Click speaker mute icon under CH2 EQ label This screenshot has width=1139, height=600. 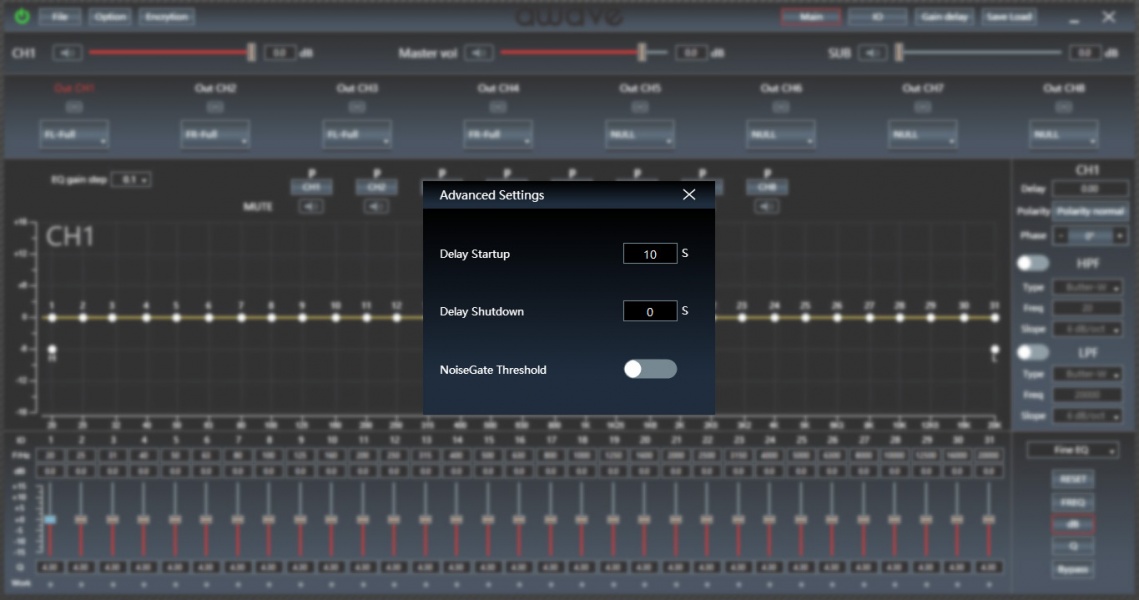376,207
